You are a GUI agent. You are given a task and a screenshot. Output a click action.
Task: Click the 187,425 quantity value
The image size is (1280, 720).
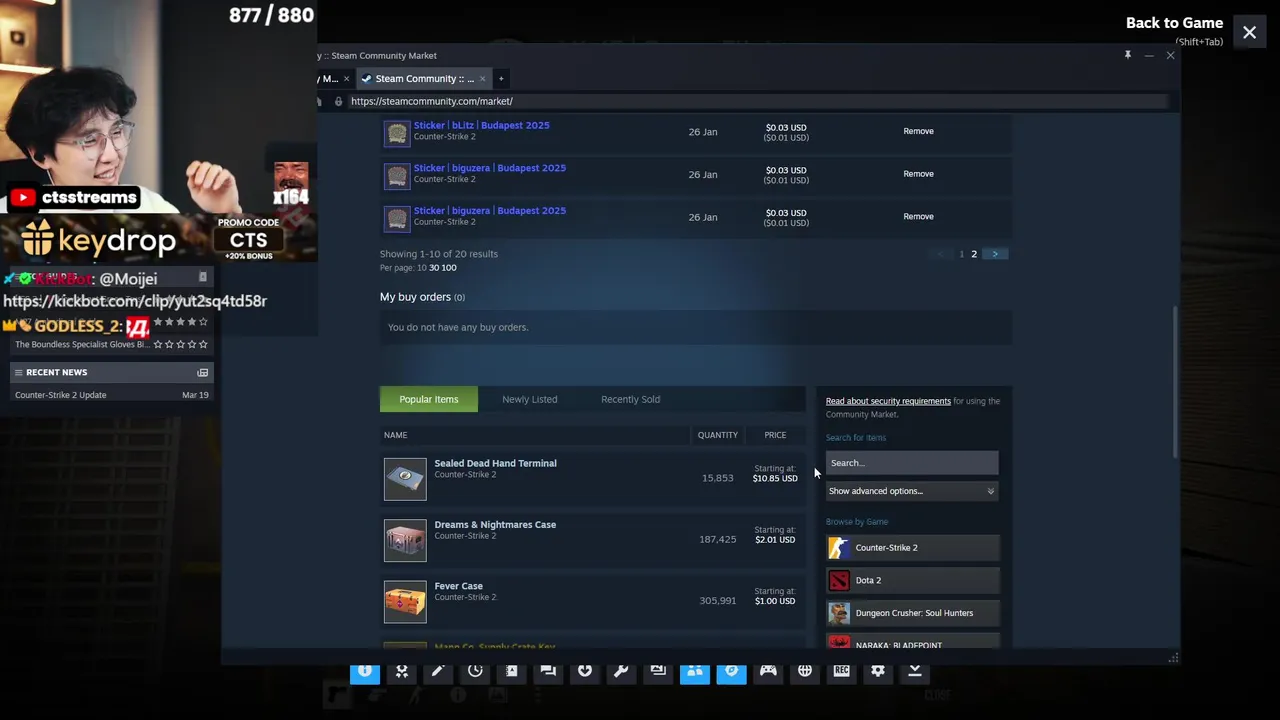718,540
